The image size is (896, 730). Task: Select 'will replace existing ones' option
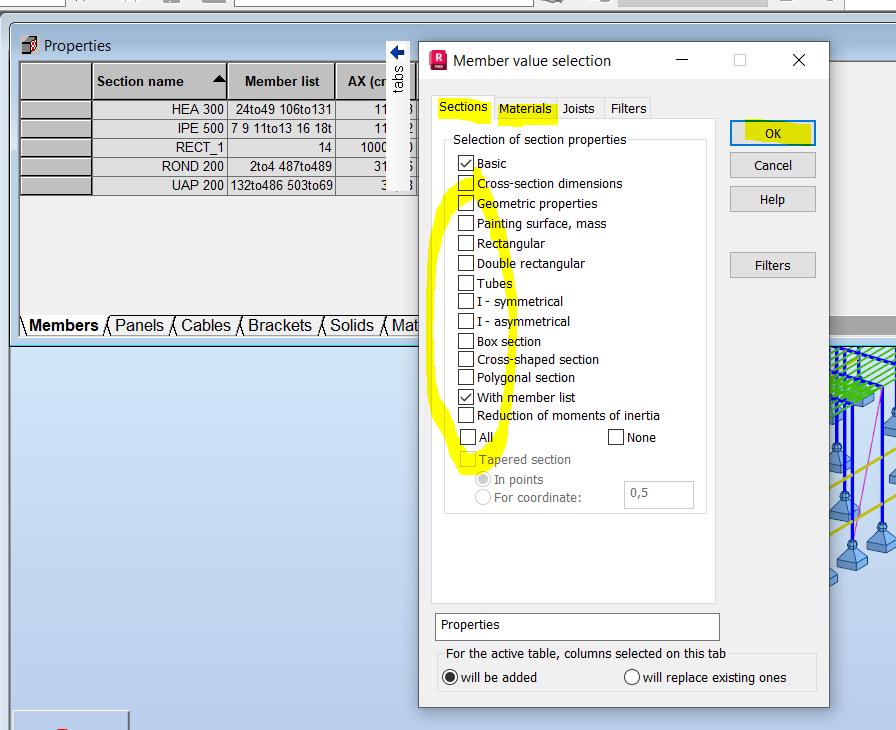click(631, 677)
